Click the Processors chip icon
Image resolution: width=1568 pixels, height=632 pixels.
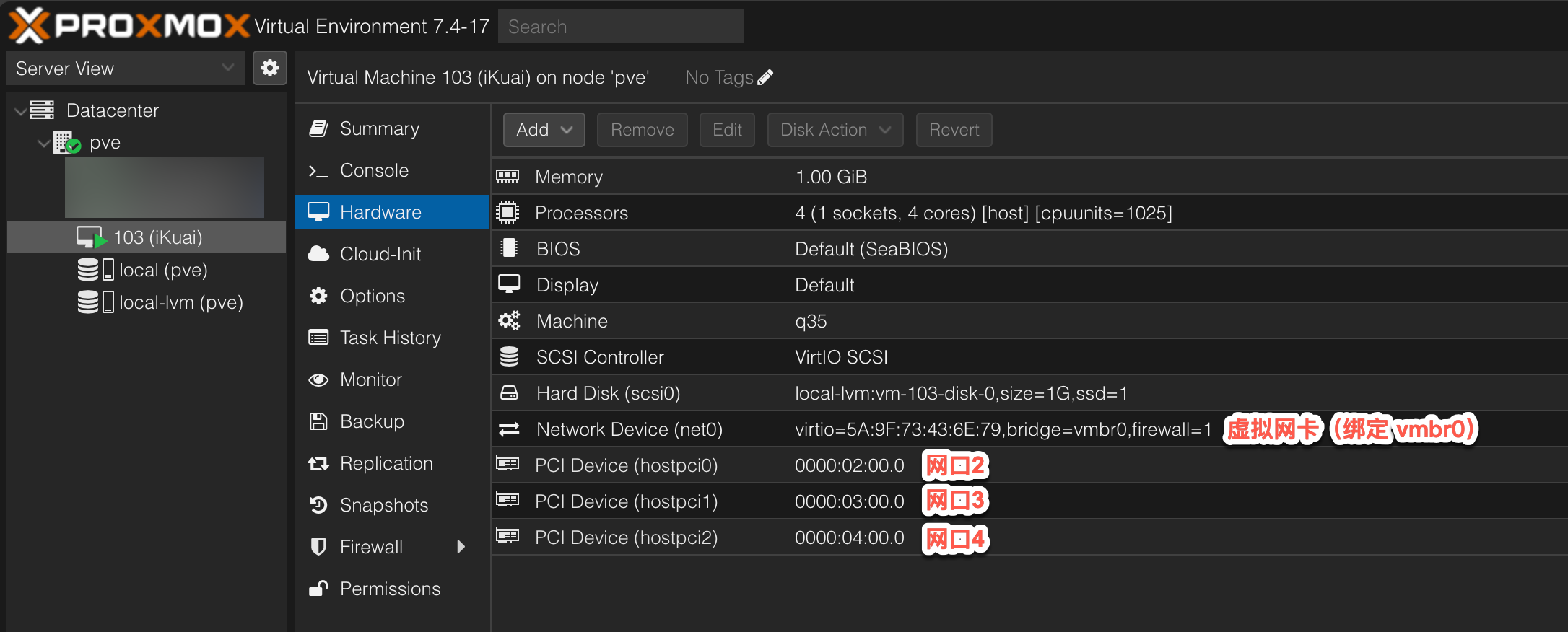(508, 213)
